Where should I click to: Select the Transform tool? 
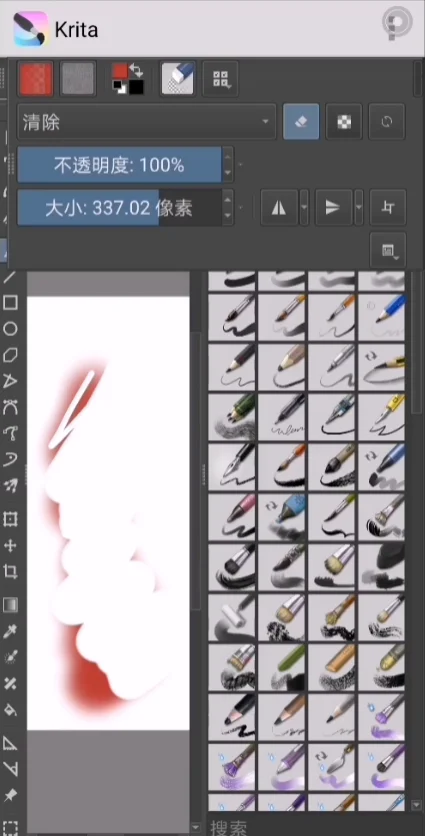(x=10, y=519)
